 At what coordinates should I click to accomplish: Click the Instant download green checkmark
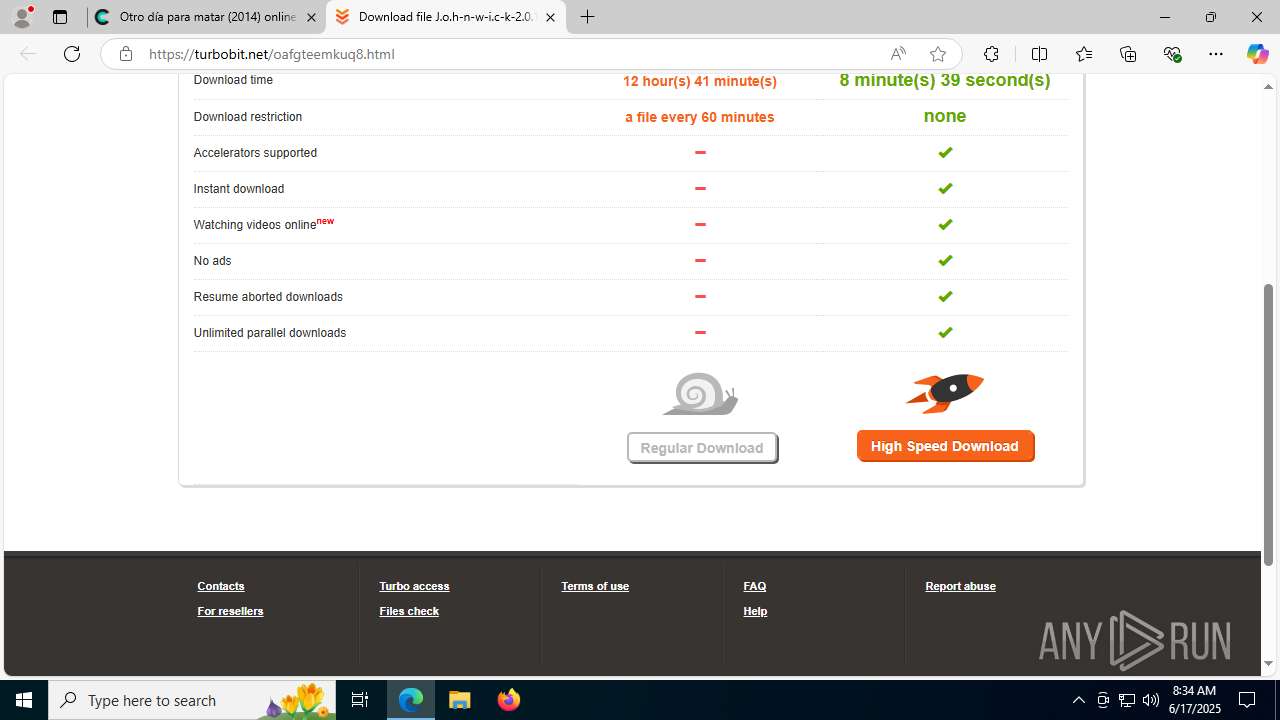945,188
